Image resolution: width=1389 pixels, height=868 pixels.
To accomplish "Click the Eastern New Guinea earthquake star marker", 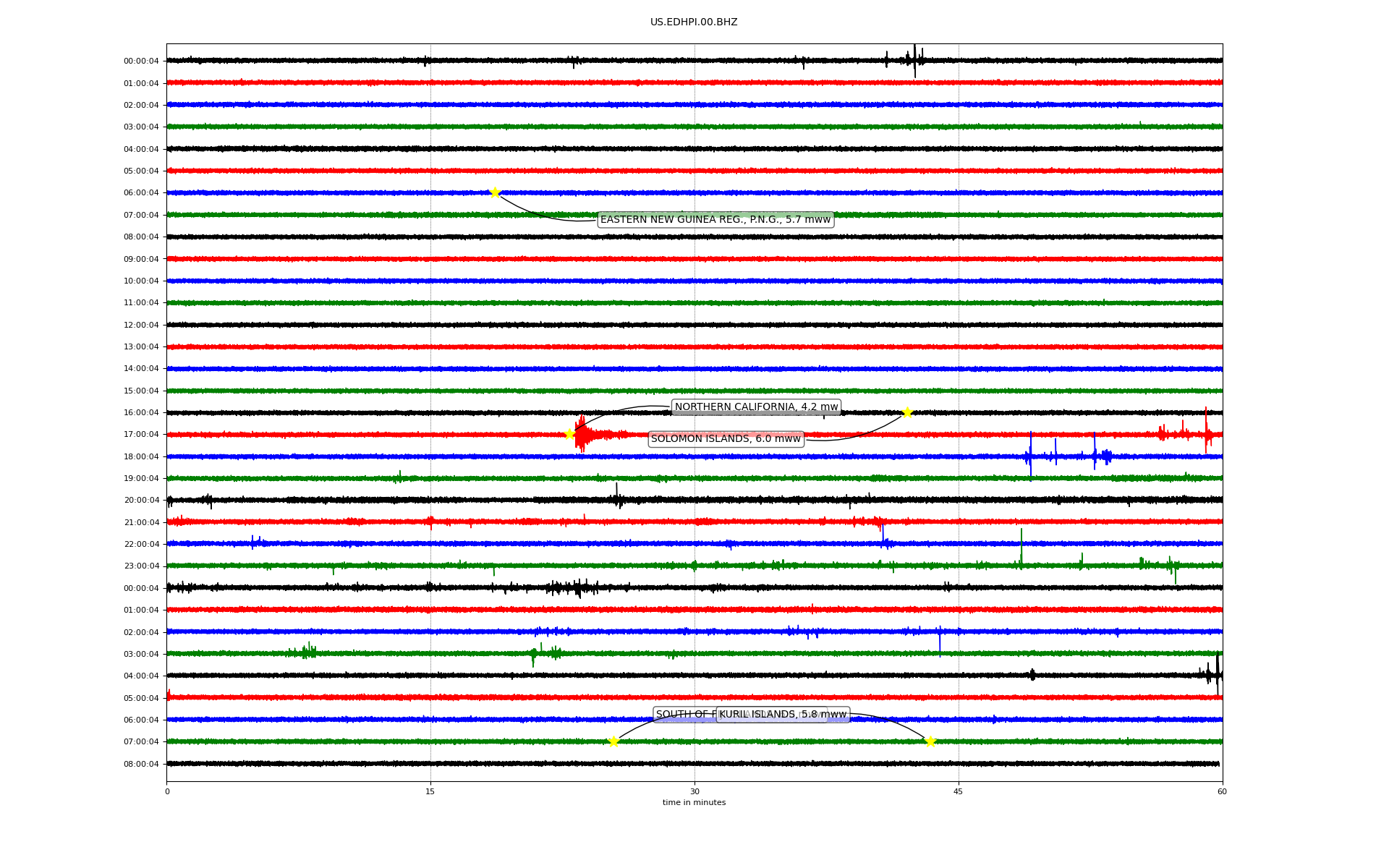I will click(495, 192).
